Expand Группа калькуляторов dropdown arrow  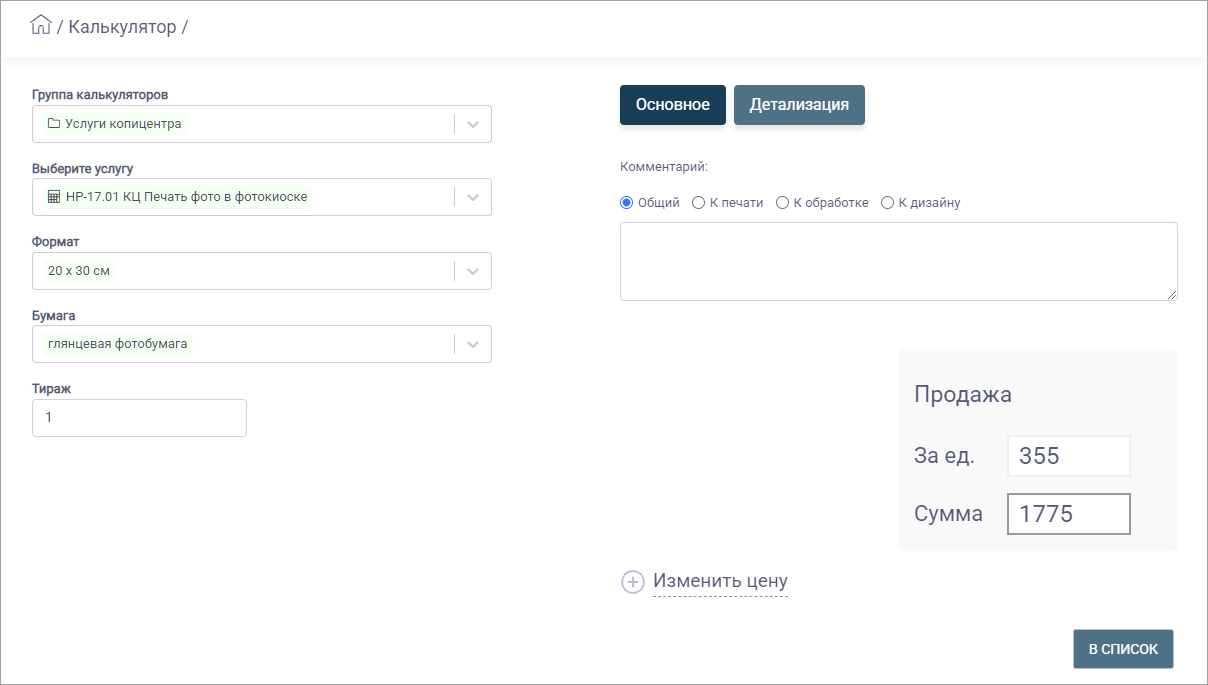[x=473, y=124]
